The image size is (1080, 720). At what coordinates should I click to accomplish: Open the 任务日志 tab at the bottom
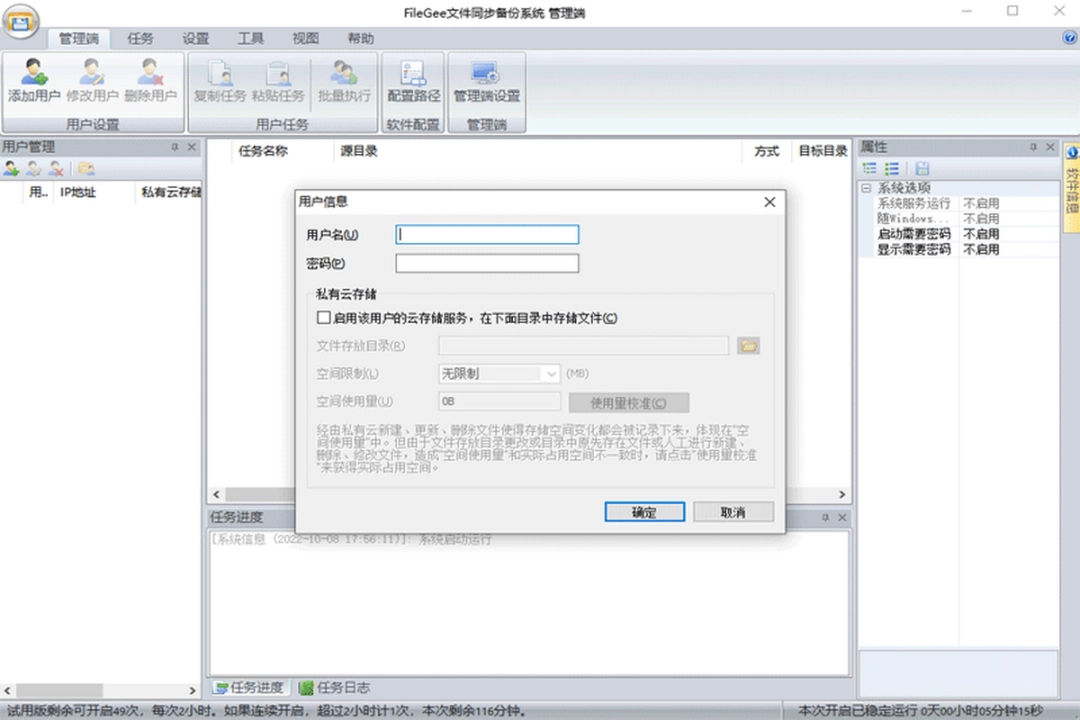(x=334, y=688)
